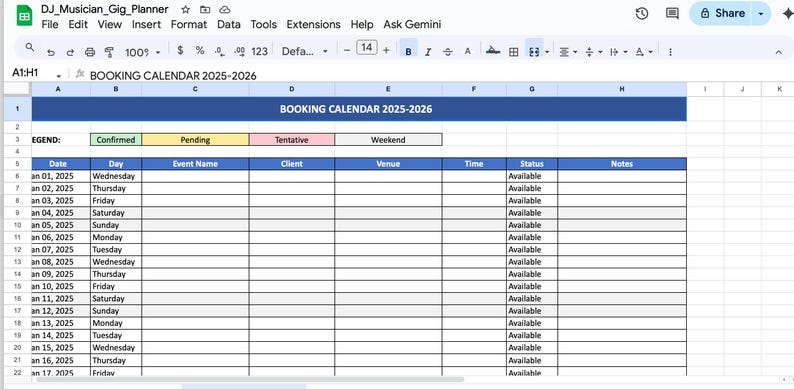Format as percent
Screen dimensions: 794x389
point(200,51)
